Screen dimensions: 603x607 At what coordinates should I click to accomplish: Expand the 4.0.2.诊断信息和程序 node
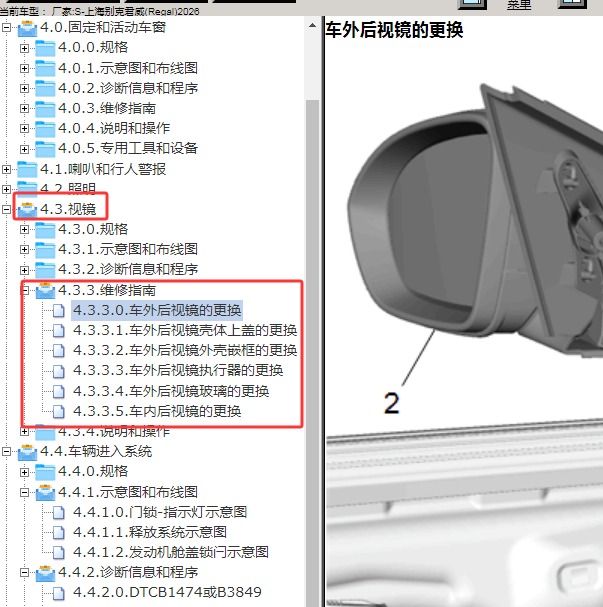[x=24, y=89]
